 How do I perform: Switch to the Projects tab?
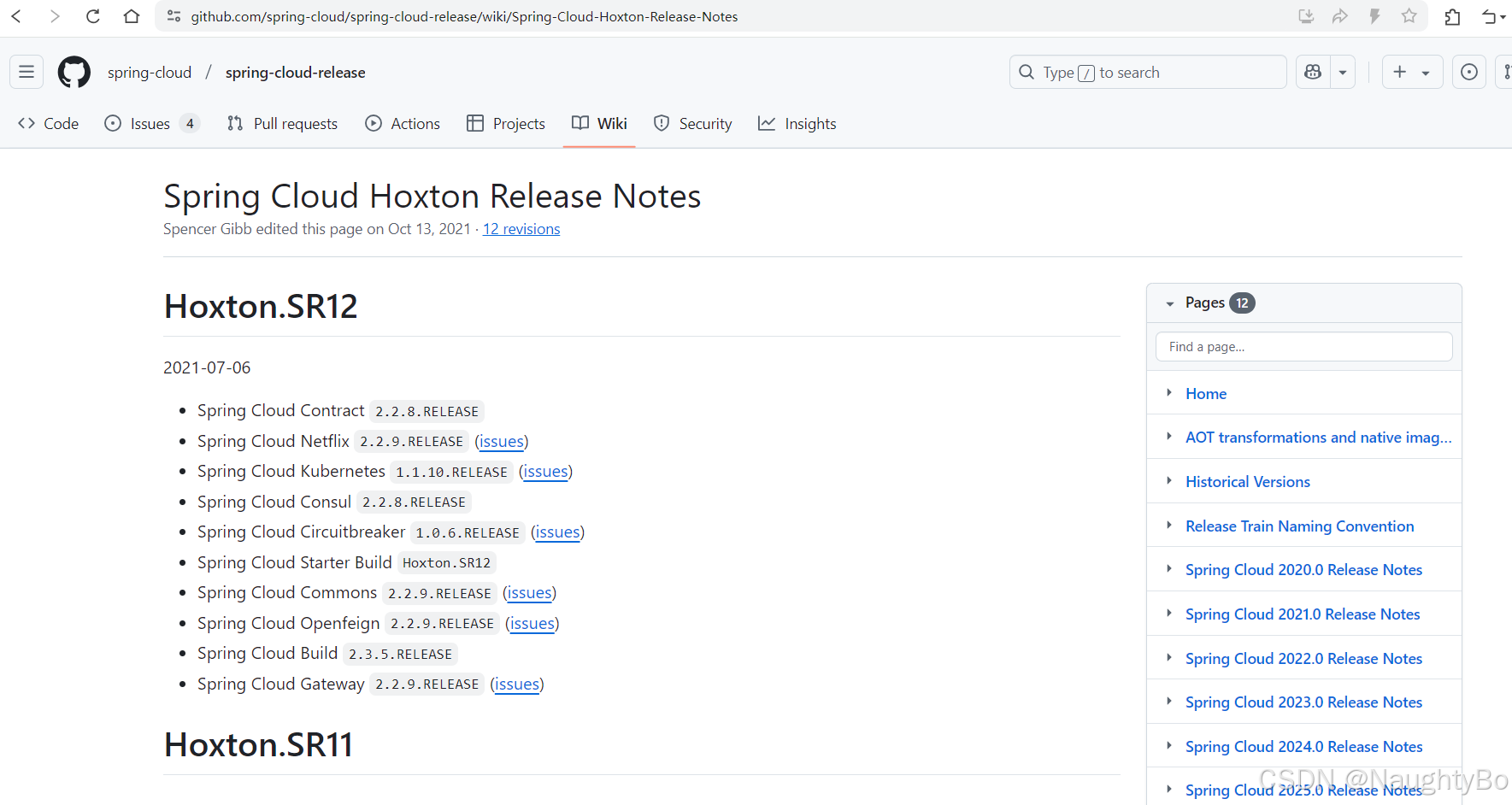pyautogui.click(x=506, y=123)
